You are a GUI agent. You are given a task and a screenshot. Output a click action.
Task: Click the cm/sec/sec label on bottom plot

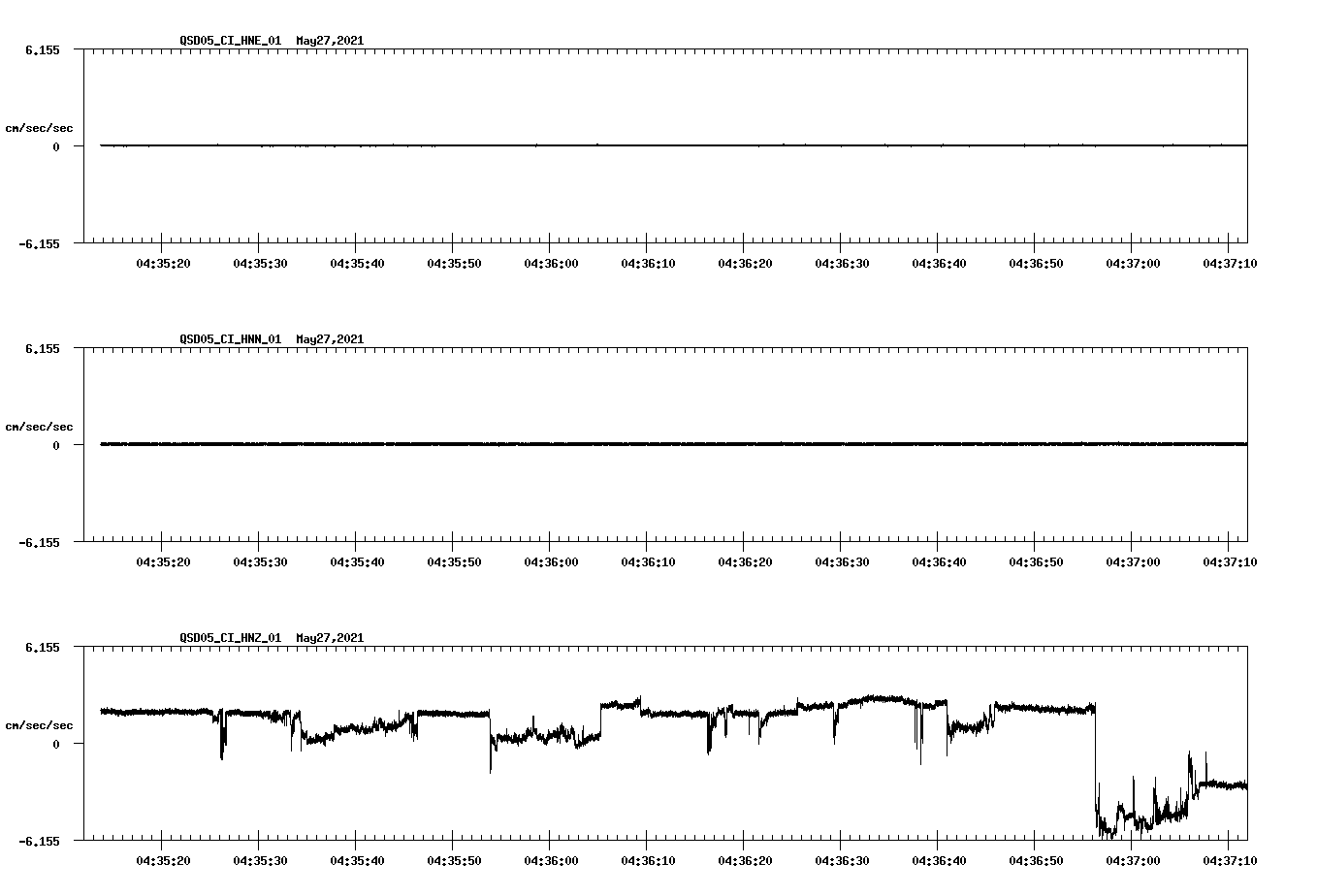(x=41, y=722)
